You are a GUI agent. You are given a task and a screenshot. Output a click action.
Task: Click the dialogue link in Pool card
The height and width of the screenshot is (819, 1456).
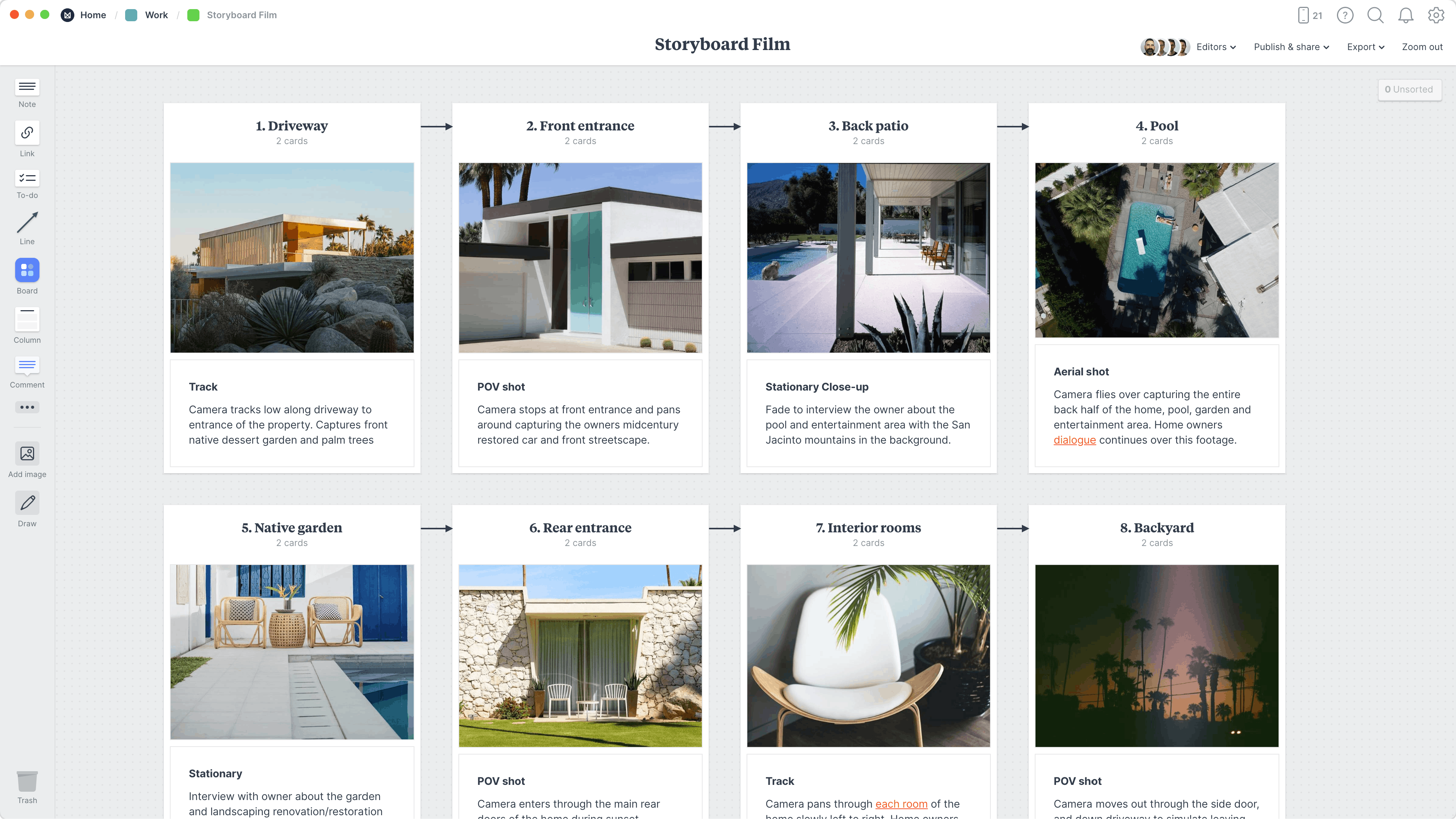point(1074,440)
